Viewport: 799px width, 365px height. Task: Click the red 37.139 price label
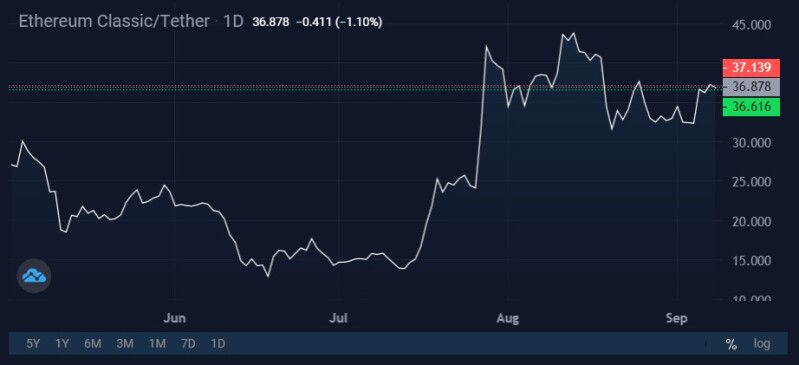(x=751, y=68)
